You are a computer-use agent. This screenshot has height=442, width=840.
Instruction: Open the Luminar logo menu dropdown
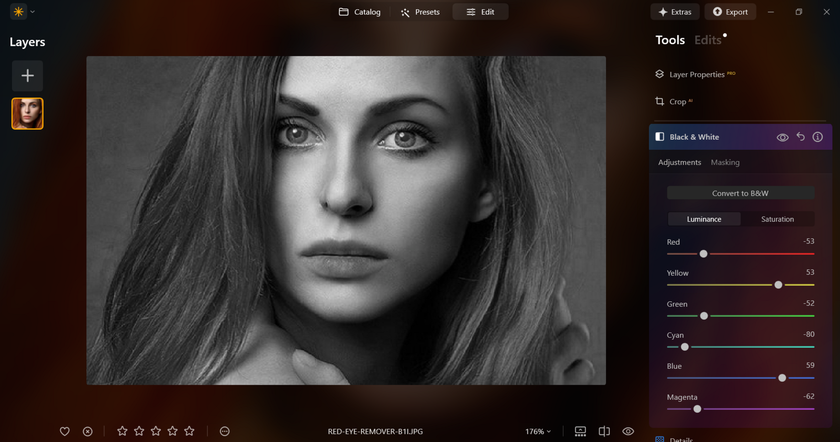coord(22,12)
